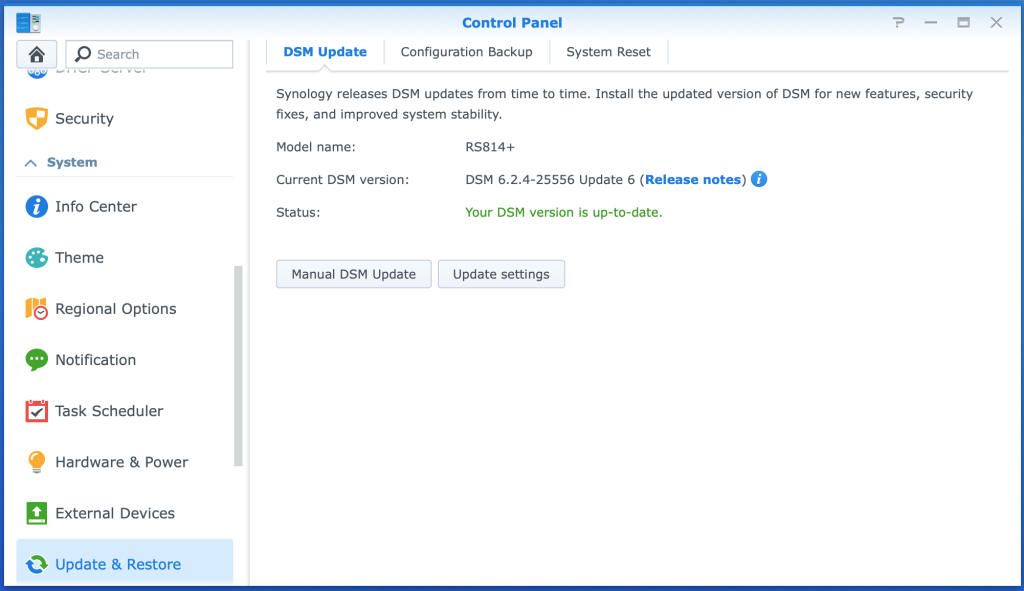Image resolution: width=1024 pixels, height=591 pixels.
Task: Click the Regional Options icon
Action: [37, 308]
